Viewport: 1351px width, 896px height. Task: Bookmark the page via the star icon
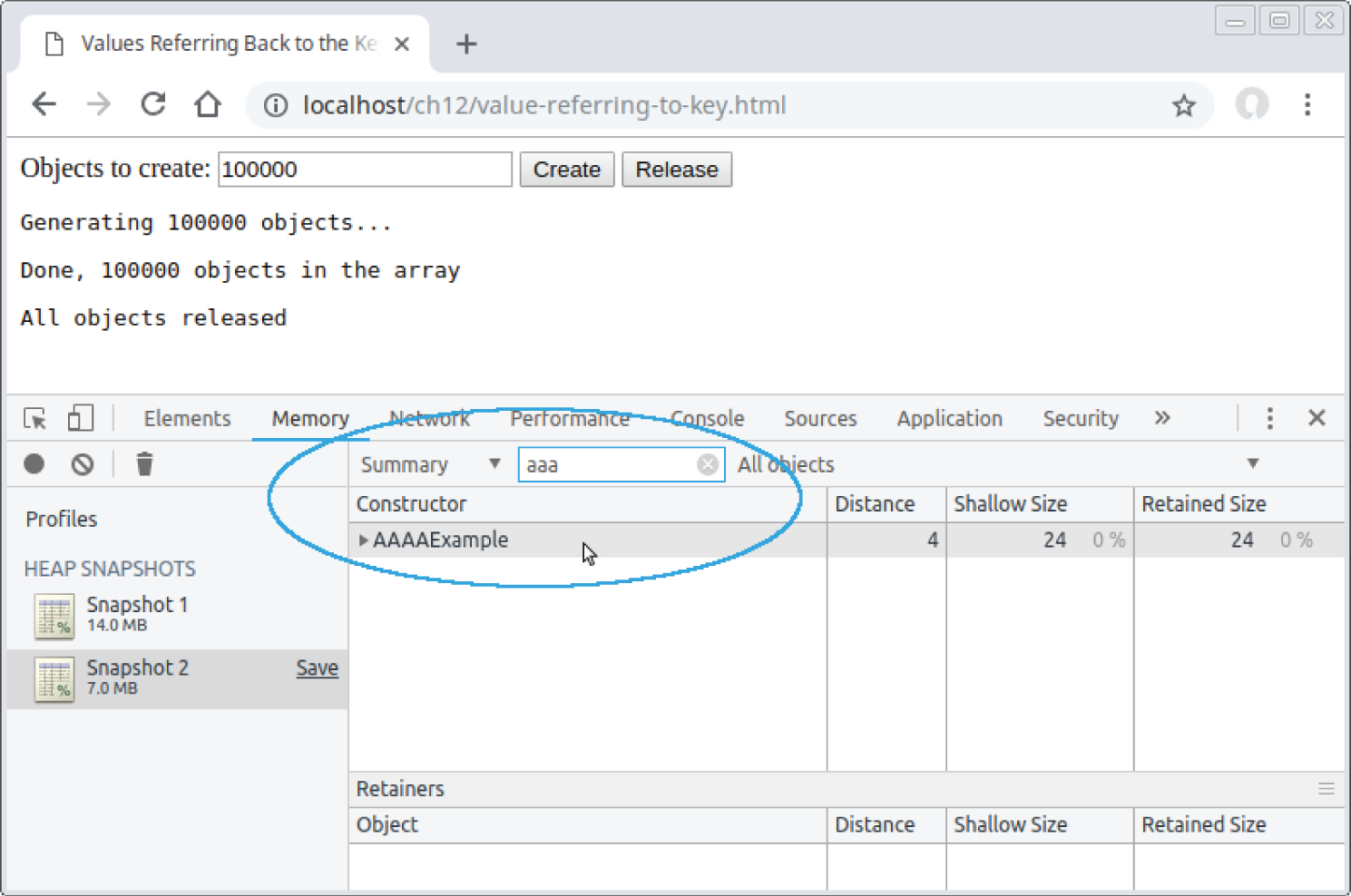click(x=1184, y=104)
